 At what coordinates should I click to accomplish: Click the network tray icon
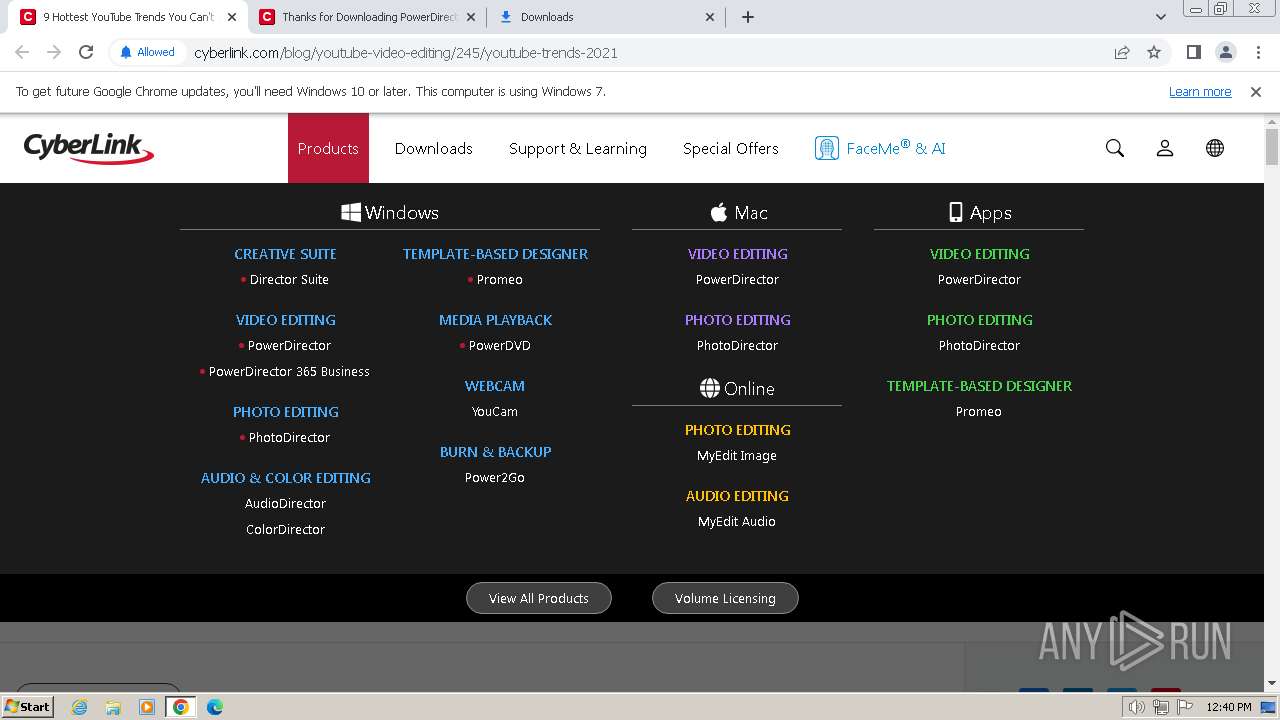pyautogui.click(x=1161, y=707)
